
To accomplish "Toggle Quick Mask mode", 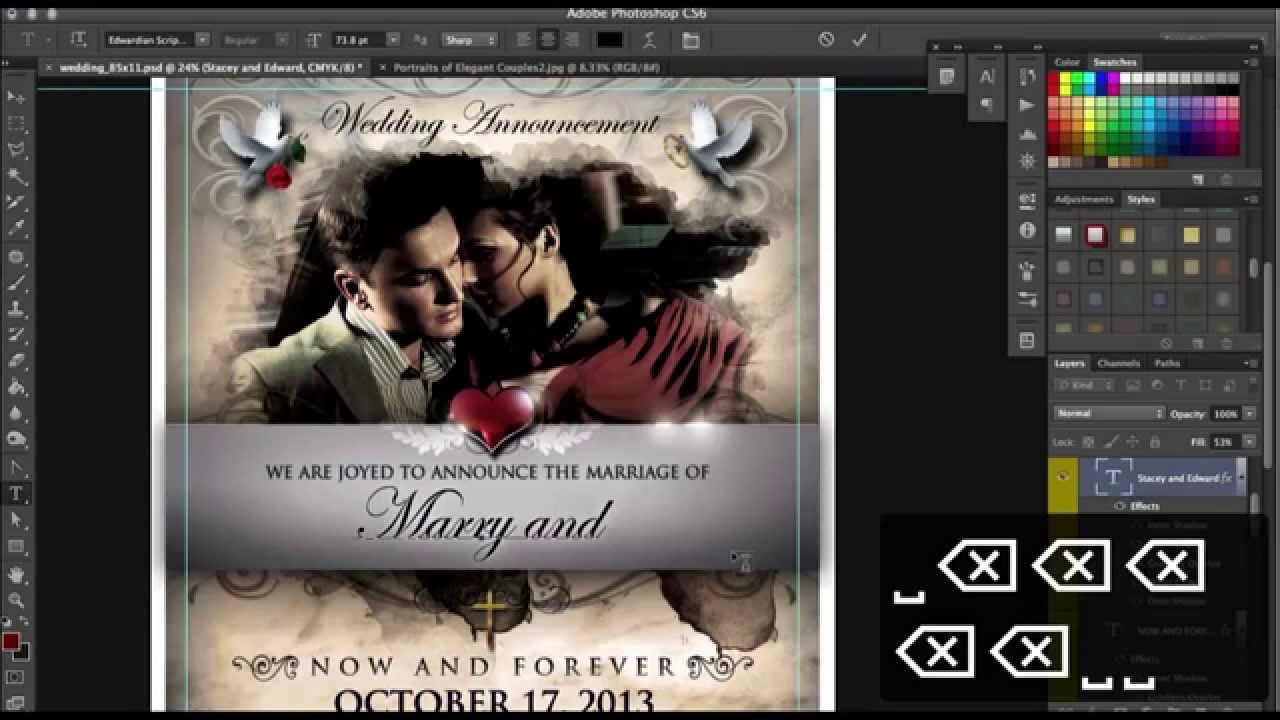I will pos(16,677).
